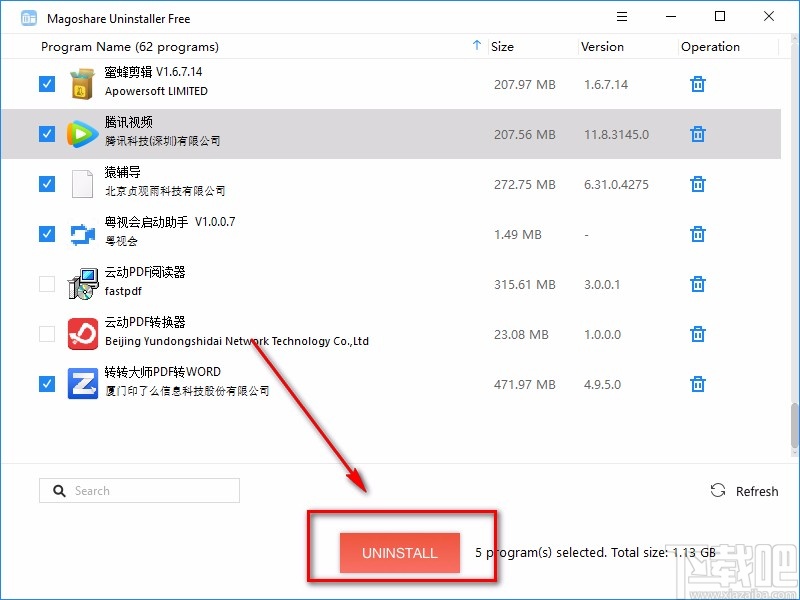
Task: Click trash icon for 云动PDF转换器
Action: pos(697,334)
